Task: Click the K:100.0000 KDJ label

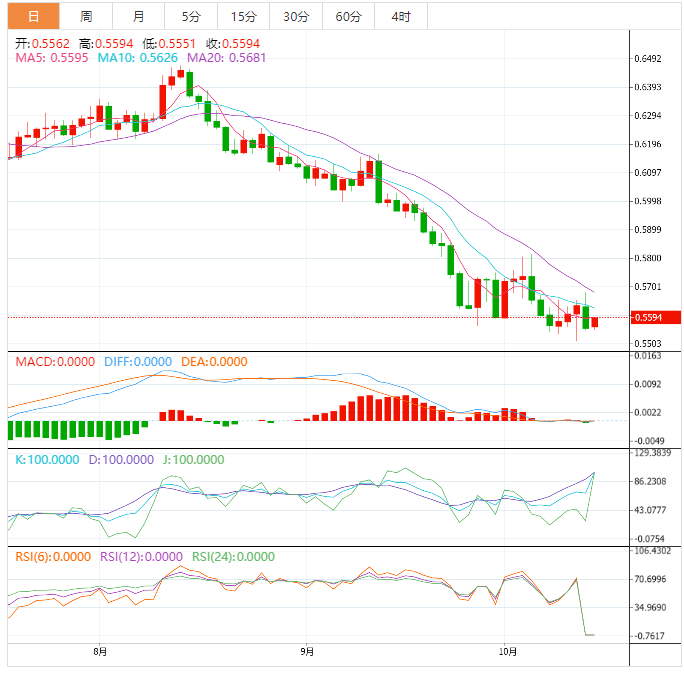Action: click(x=48, y=460)
